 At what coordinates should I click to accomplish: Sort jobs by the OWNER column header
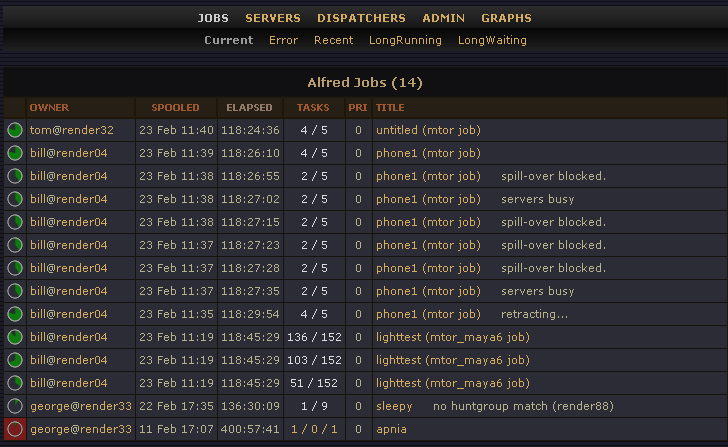(x=49, y=107)
